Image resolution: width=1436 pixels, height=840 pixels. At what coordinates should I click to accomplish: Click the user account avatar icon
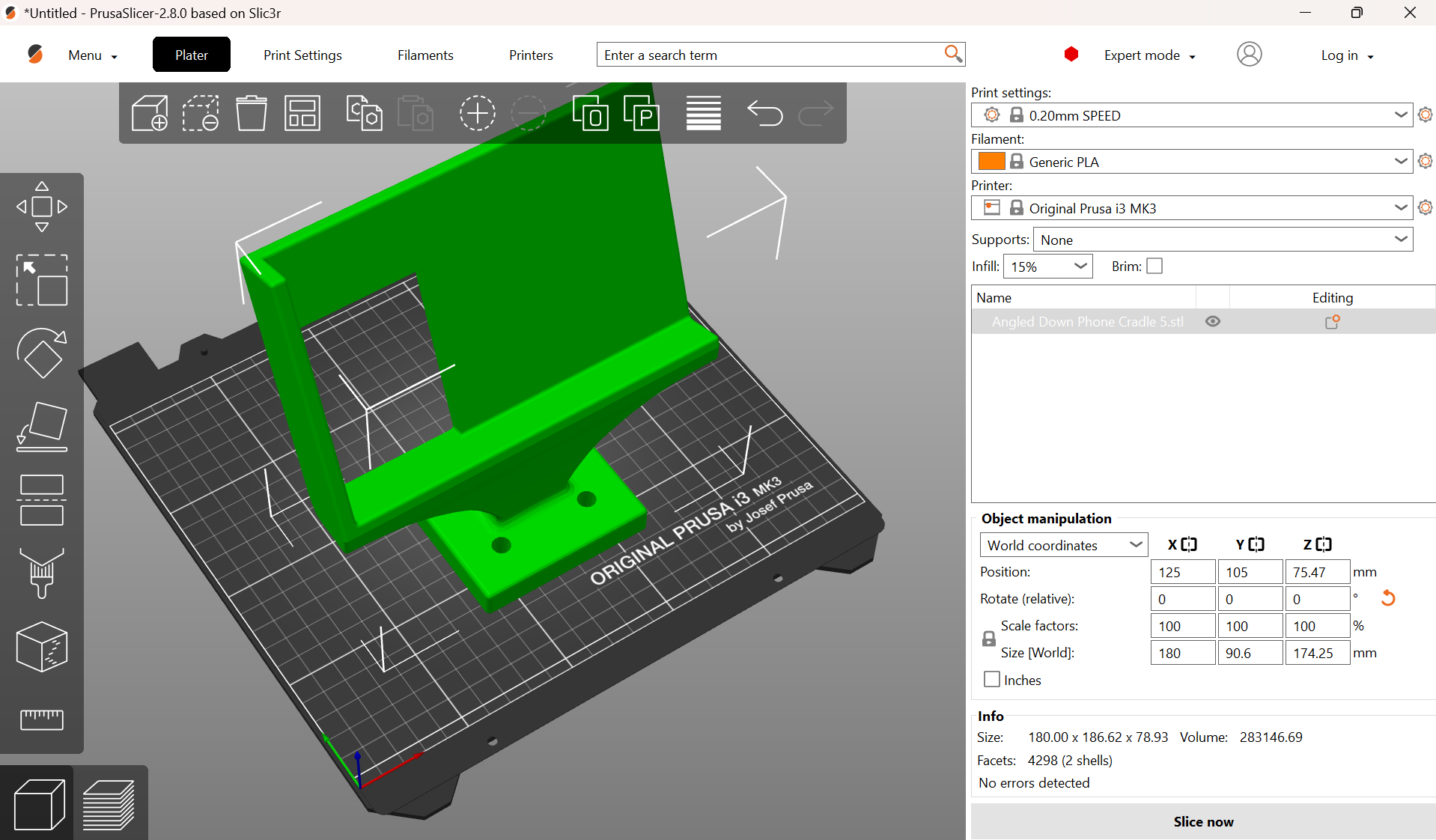click(1249, 55)
